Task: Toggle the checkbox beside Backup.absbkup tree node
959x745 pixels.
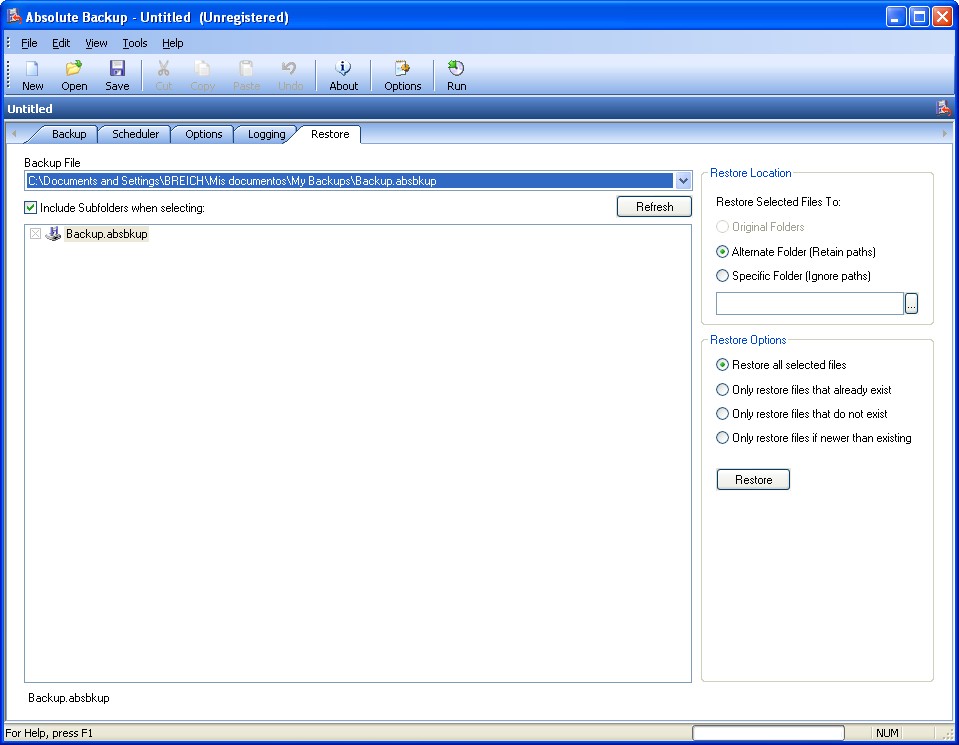Action: 35,234
